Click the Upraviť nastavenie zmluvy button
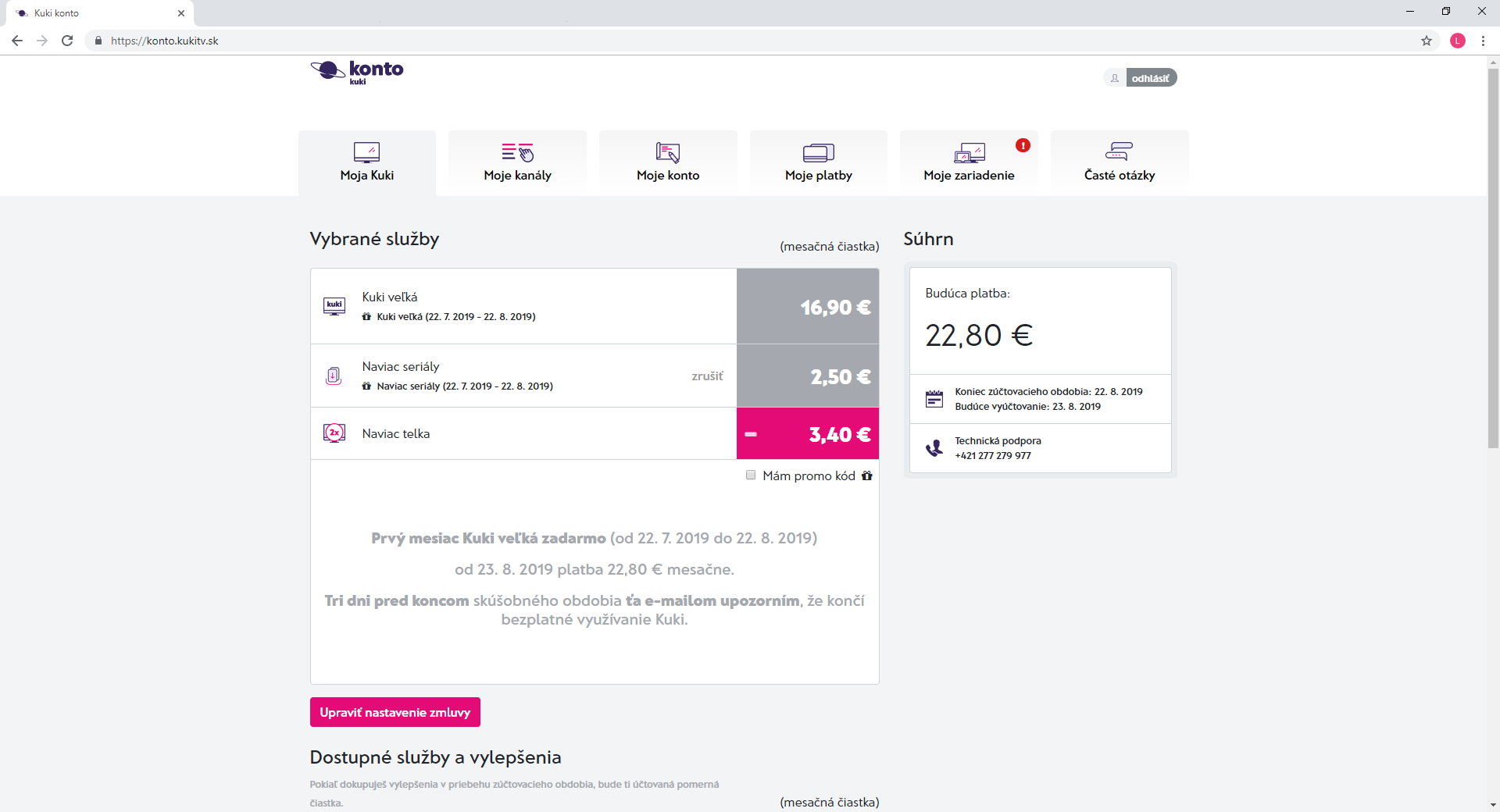 pos(395,712)
